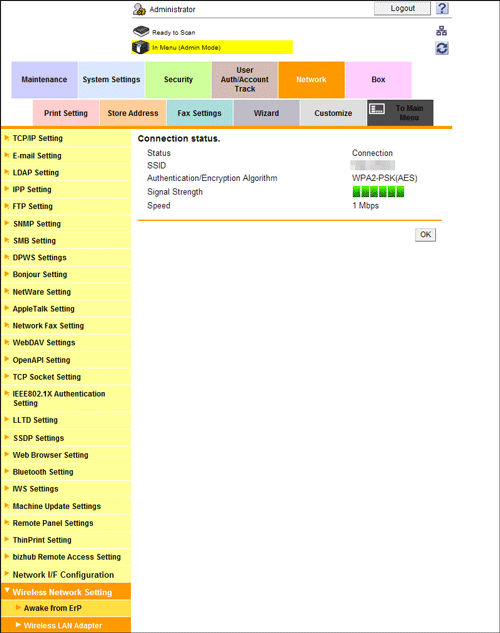This screenshot has width=500, height=633.
Task: Expand SNMP Setting menu
Action: [x=66, y=224]
